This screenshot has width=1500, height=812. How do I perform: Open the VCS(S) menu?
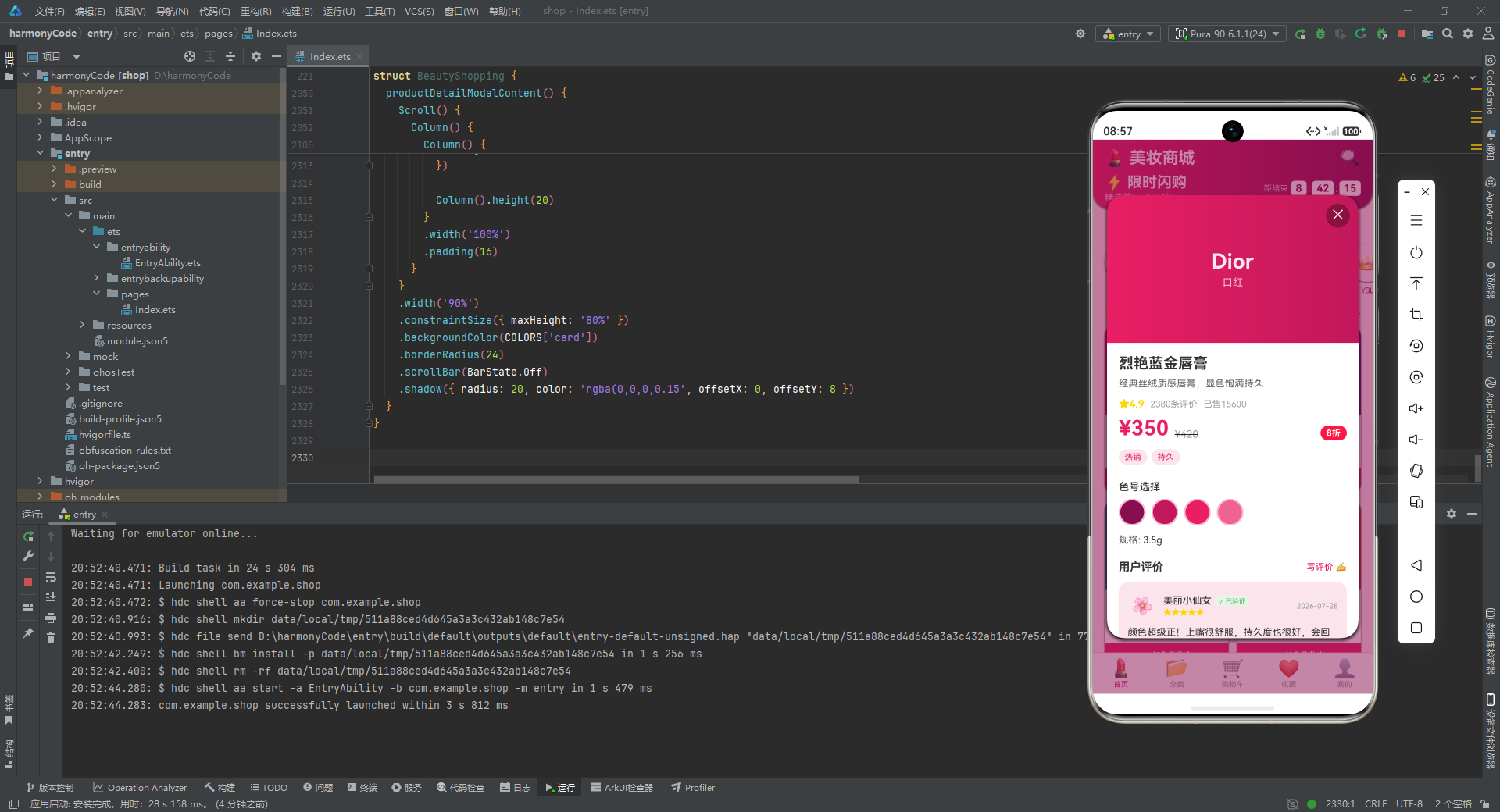(x=419, y=11)
